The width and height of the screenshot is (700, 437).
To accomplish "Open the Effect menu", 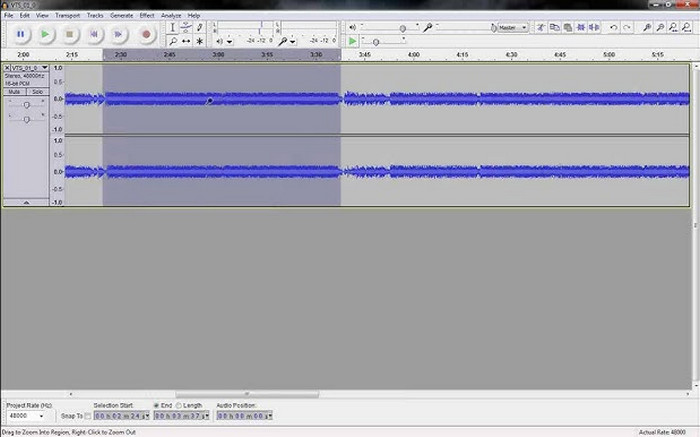I will tap(147, 15).
